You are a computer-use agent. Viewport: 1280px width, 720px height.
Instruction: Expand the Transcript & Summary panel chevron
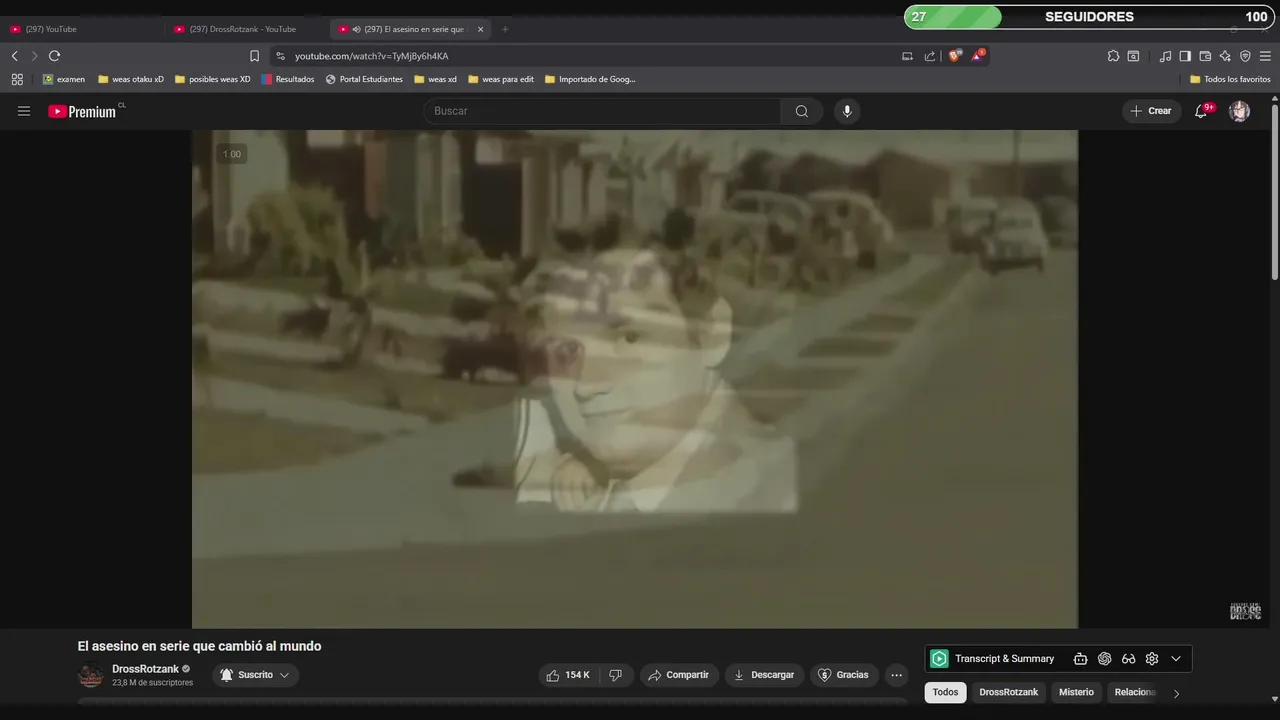pyautogui.click(x=1176, y=658)
